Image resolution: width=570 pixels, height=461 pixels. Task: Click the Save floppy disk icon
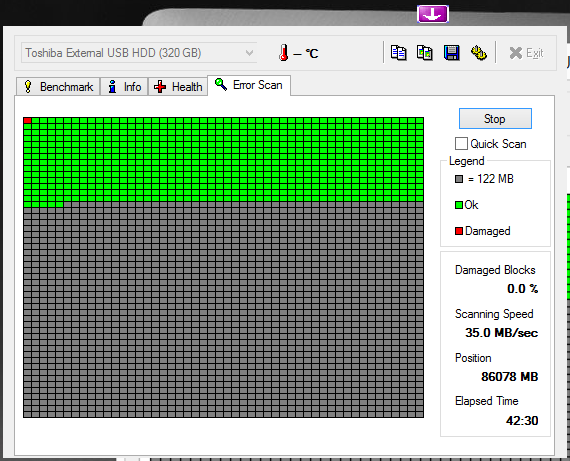451,53
